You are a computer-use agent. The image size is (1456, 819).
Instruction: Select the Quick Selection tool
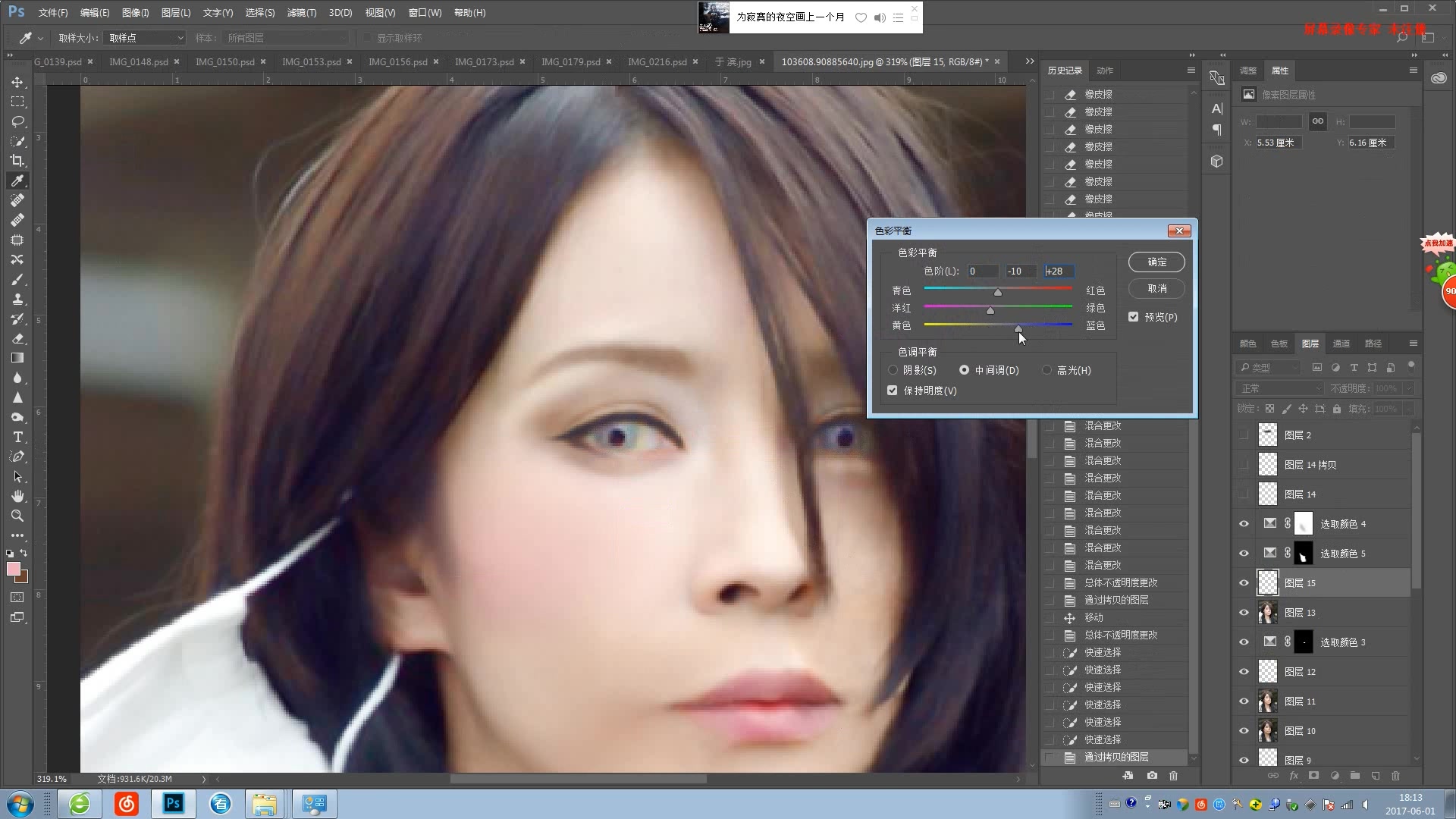(x=17, y=141)
